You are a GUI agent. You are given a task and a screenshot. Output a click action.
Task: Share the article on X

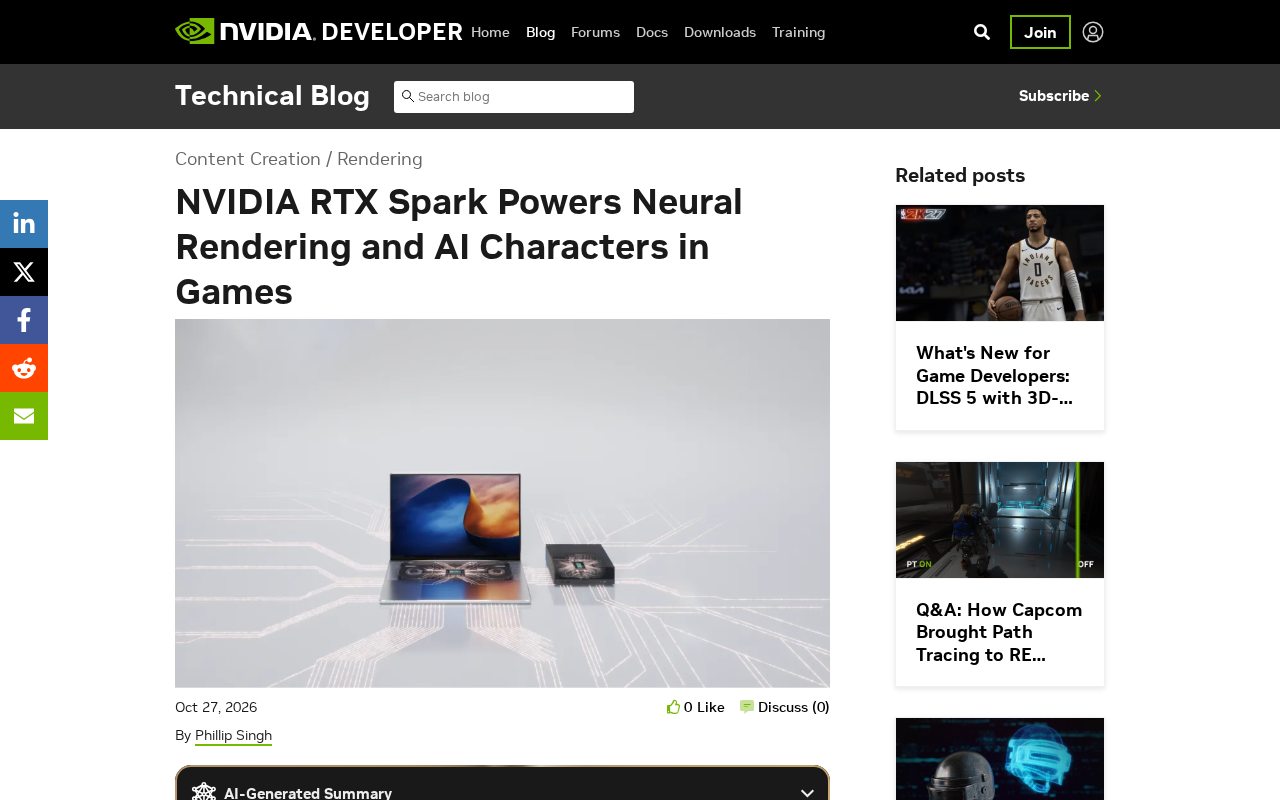point(24,272)
